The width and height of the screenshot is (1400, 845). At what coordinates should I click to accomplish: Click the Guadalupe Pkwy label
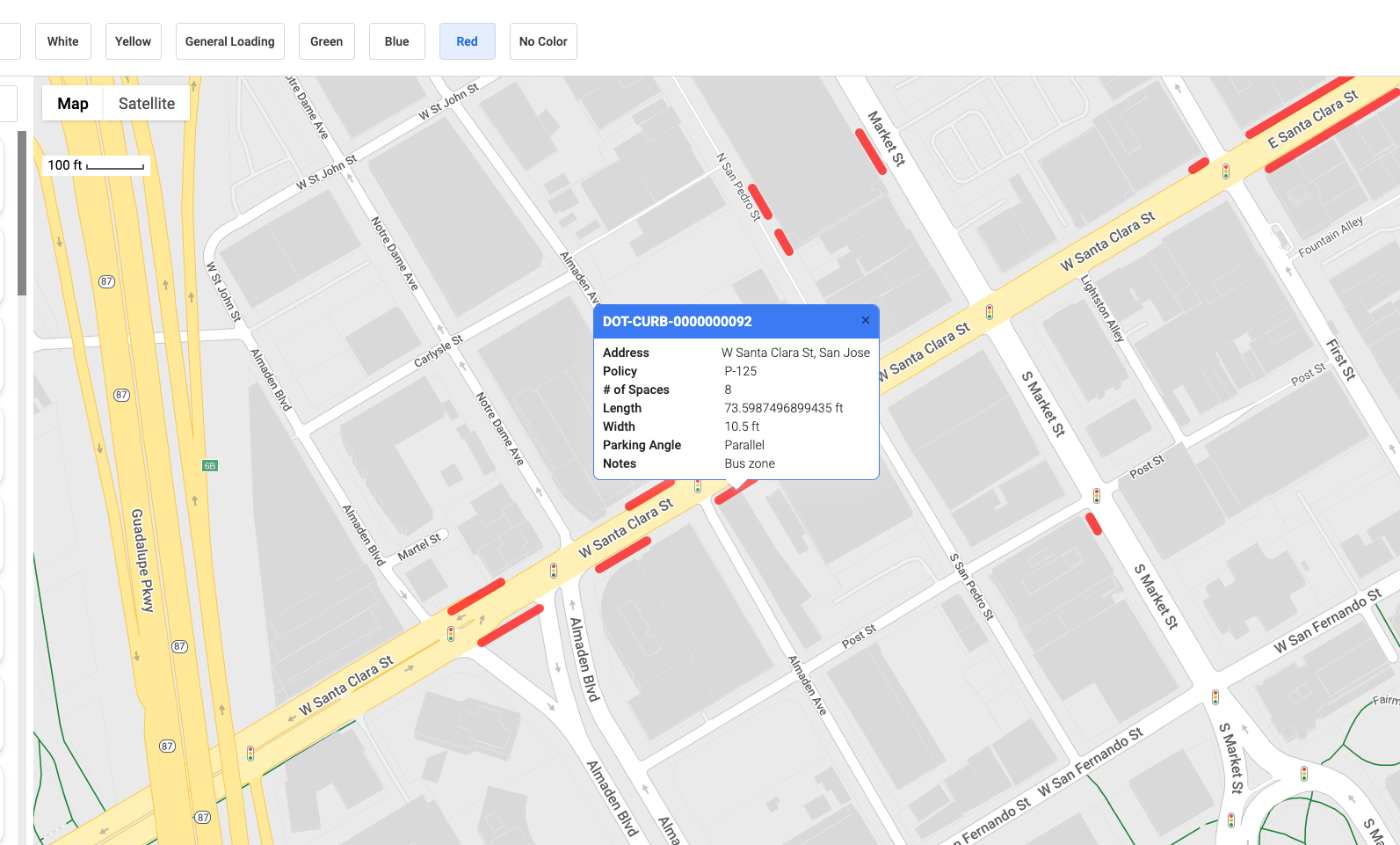point(142,560)
